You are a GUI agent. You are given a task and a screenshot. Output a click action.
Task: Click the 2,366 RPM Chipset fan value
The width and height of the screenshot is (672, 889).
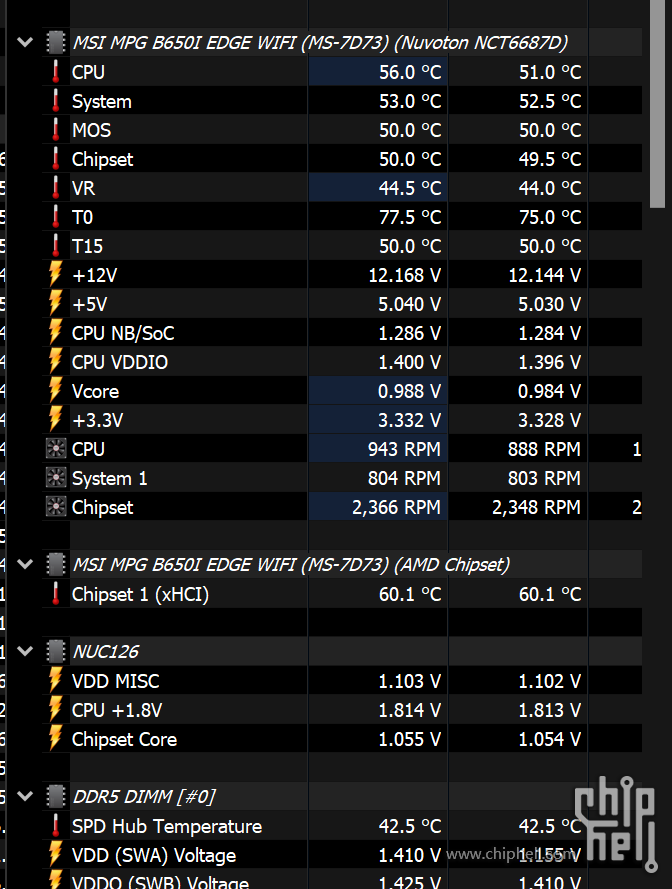[396, 507]
